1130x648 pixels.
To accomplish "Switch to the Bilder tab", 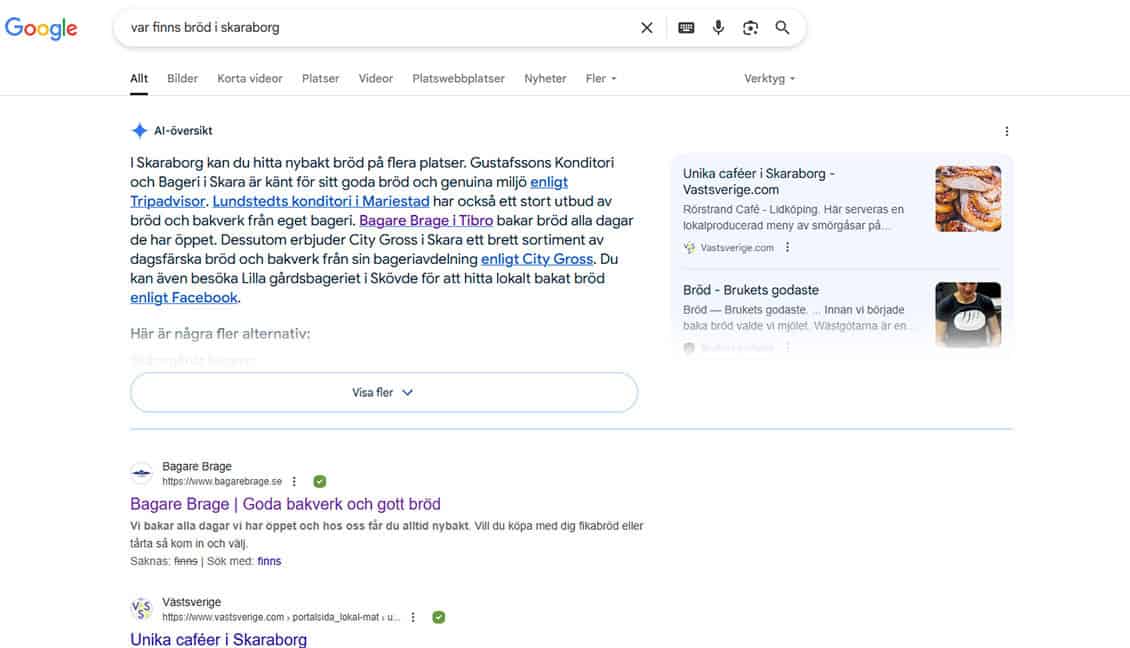I will coord(182,78).
